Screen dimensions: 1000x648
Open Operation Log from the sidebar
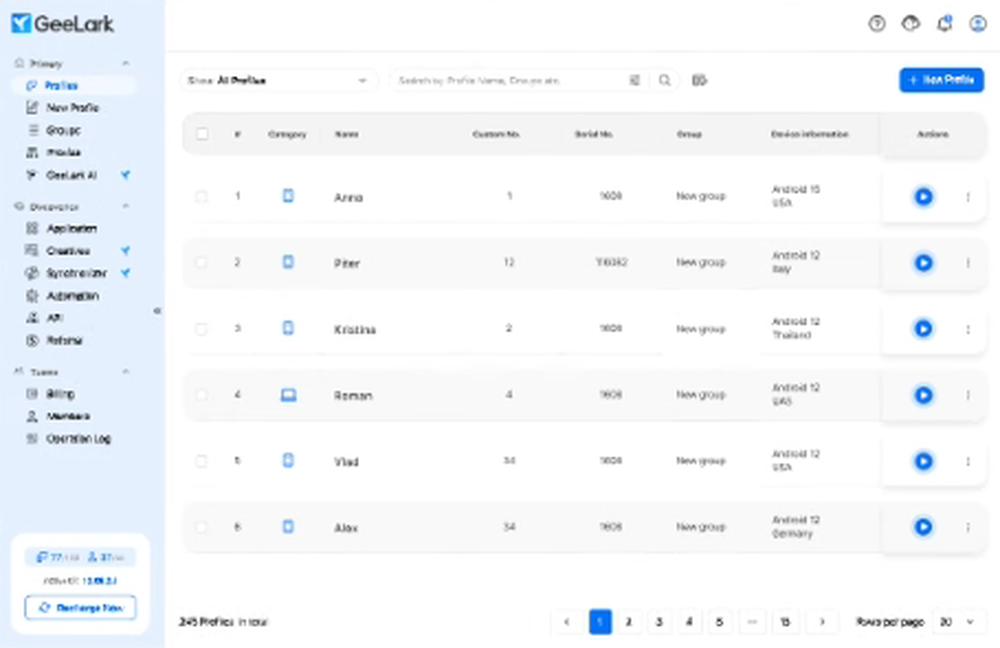[79, 438]
